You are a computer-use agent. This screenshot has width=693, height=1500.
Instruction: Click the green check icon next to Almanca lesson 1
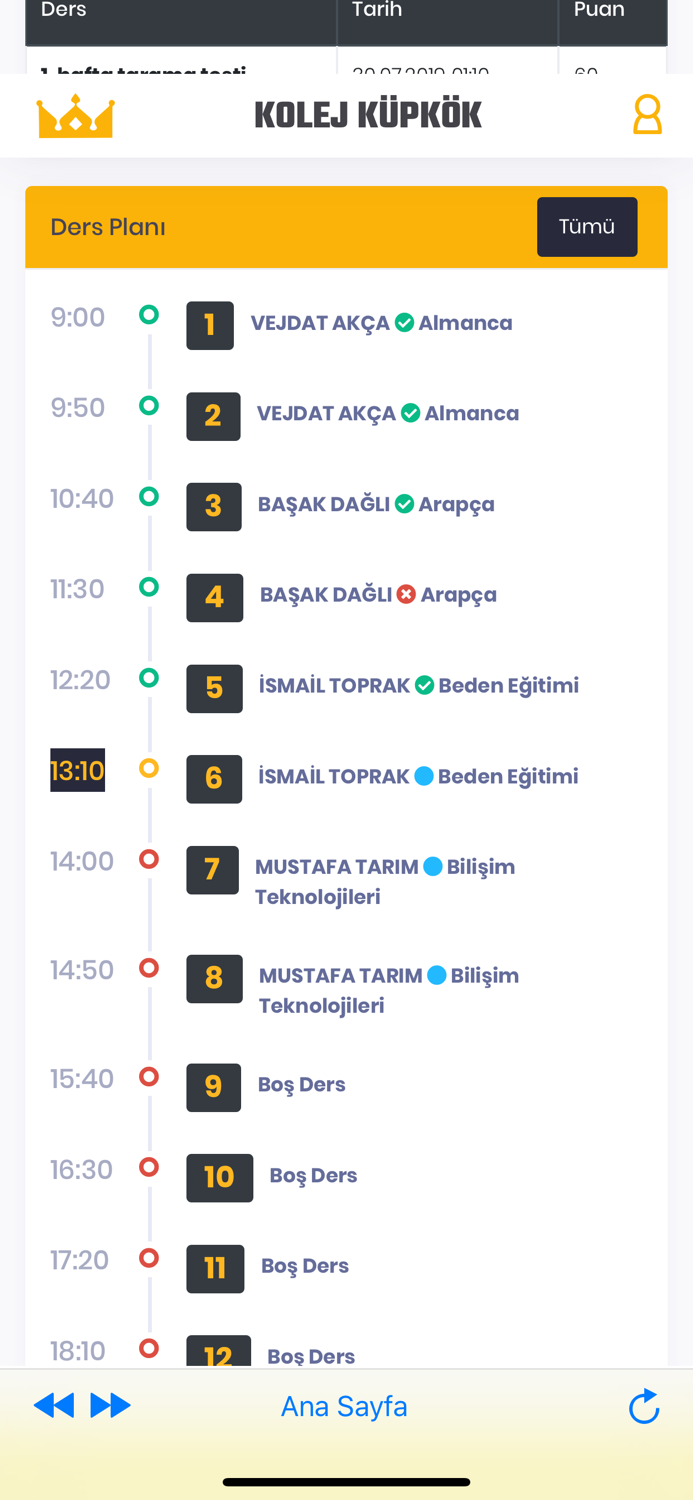(405, 322)
